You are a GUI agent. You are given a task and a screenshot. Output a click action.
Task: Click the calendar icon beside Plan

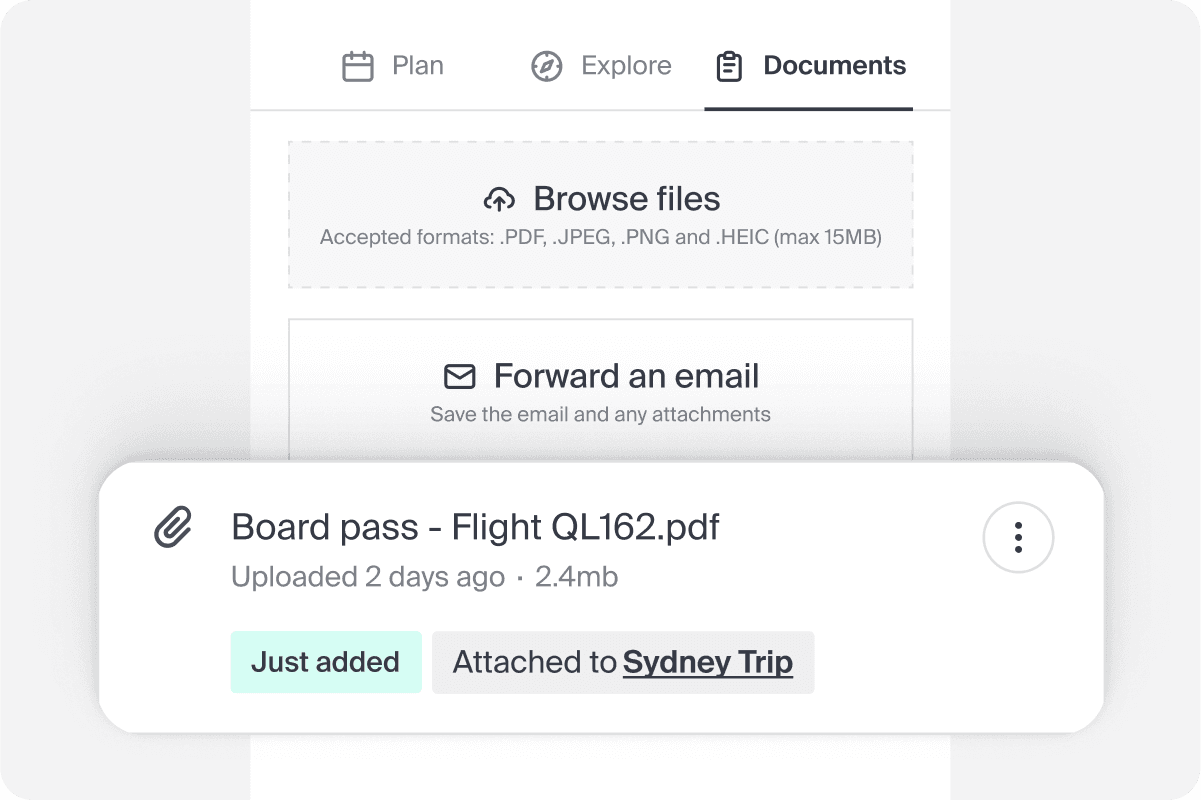358,67
